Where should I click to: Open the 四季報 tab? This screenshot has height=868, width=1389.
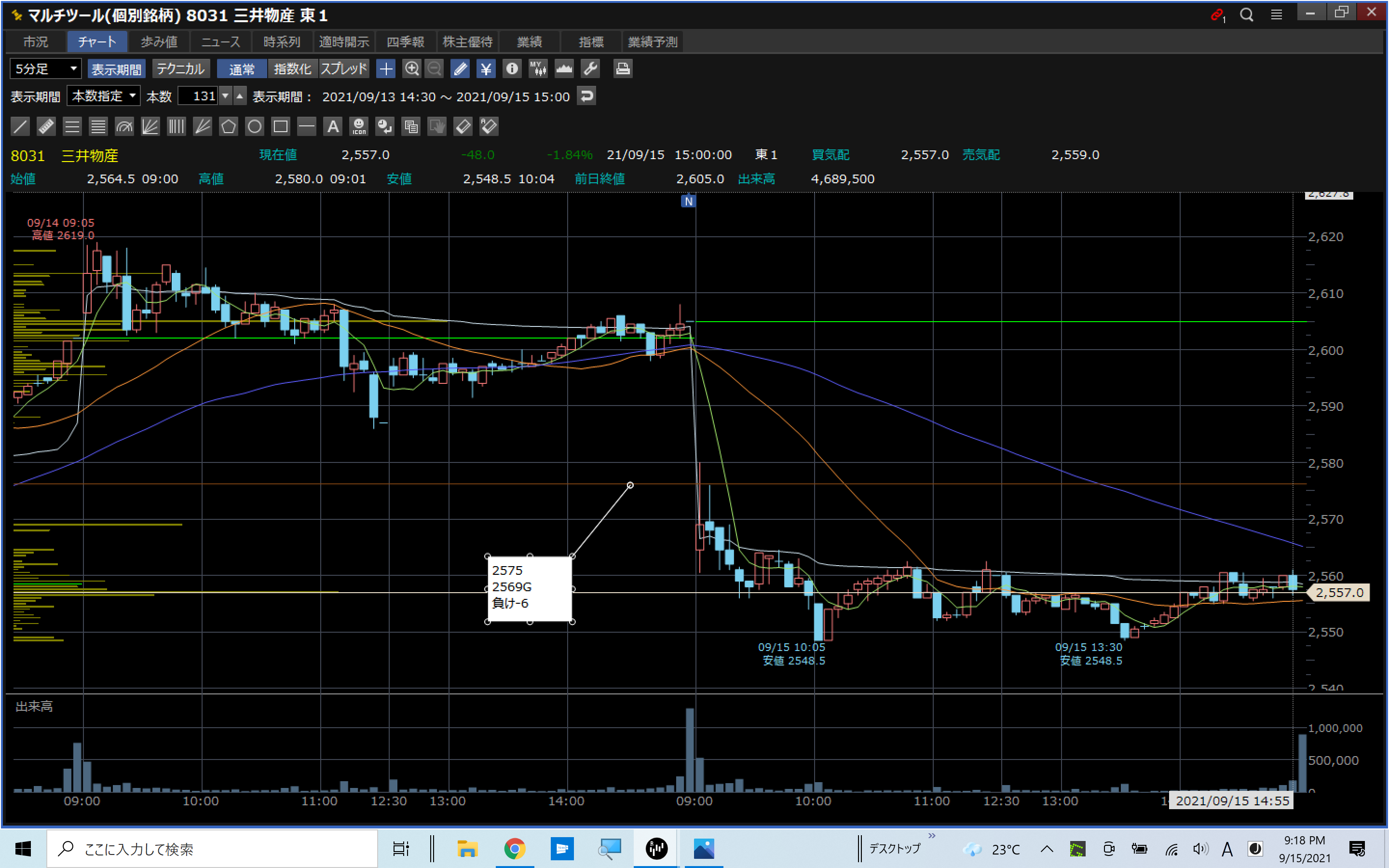pyautogui.click(x=405, y=42)
